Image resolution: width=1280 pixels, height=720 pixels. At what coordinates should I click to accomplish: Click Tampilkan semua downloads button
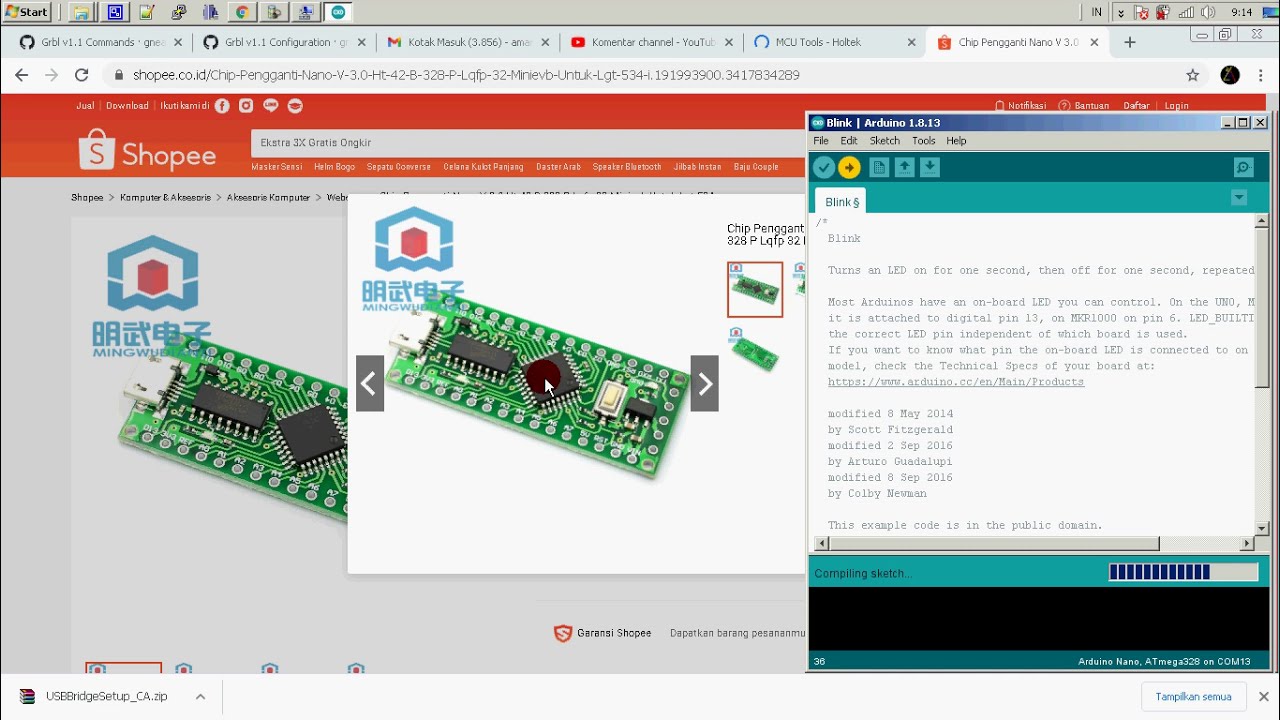coord(1193,696)
